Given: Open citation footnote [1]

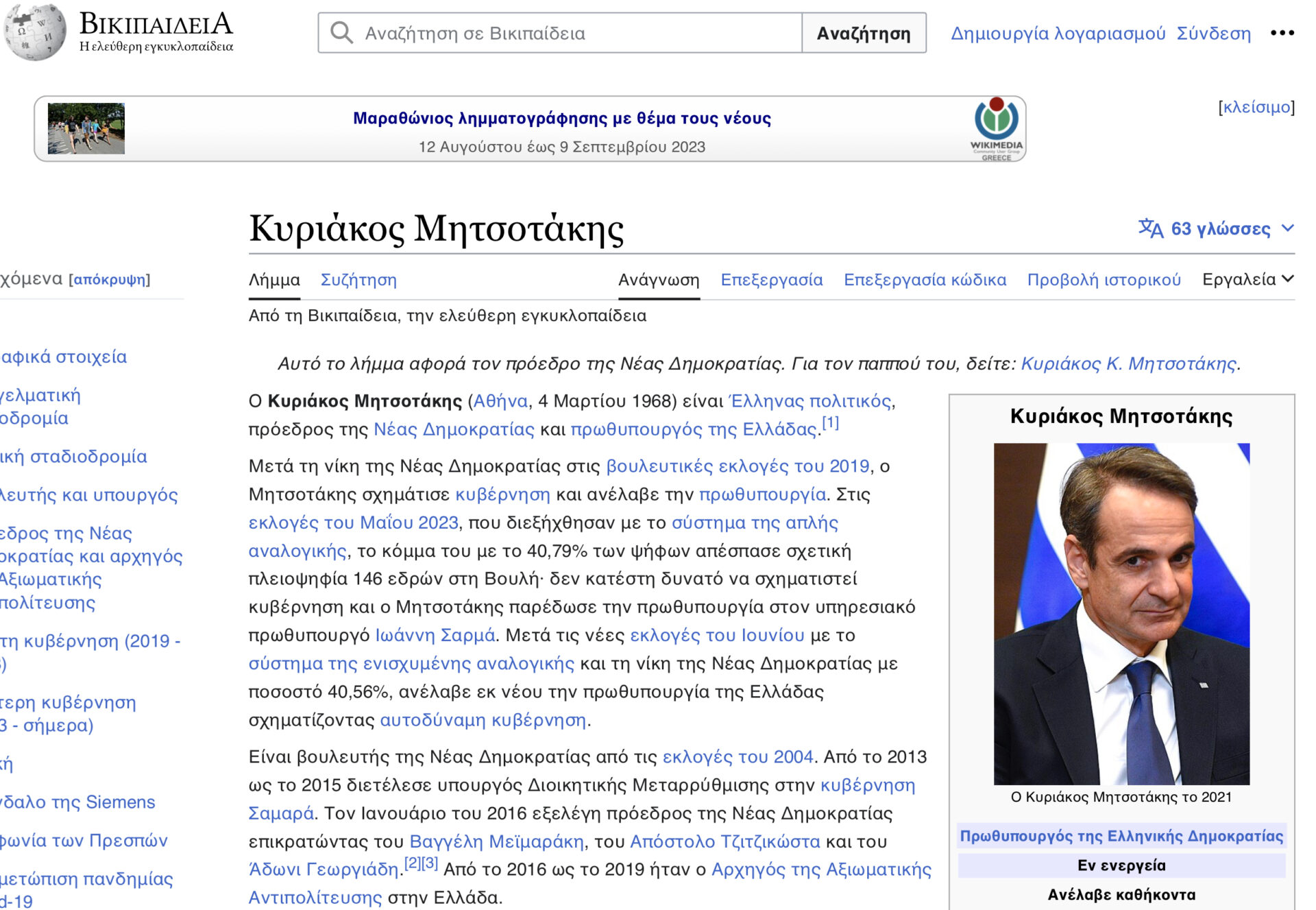Looking at the screenshot, I should (x=830, y=422).
